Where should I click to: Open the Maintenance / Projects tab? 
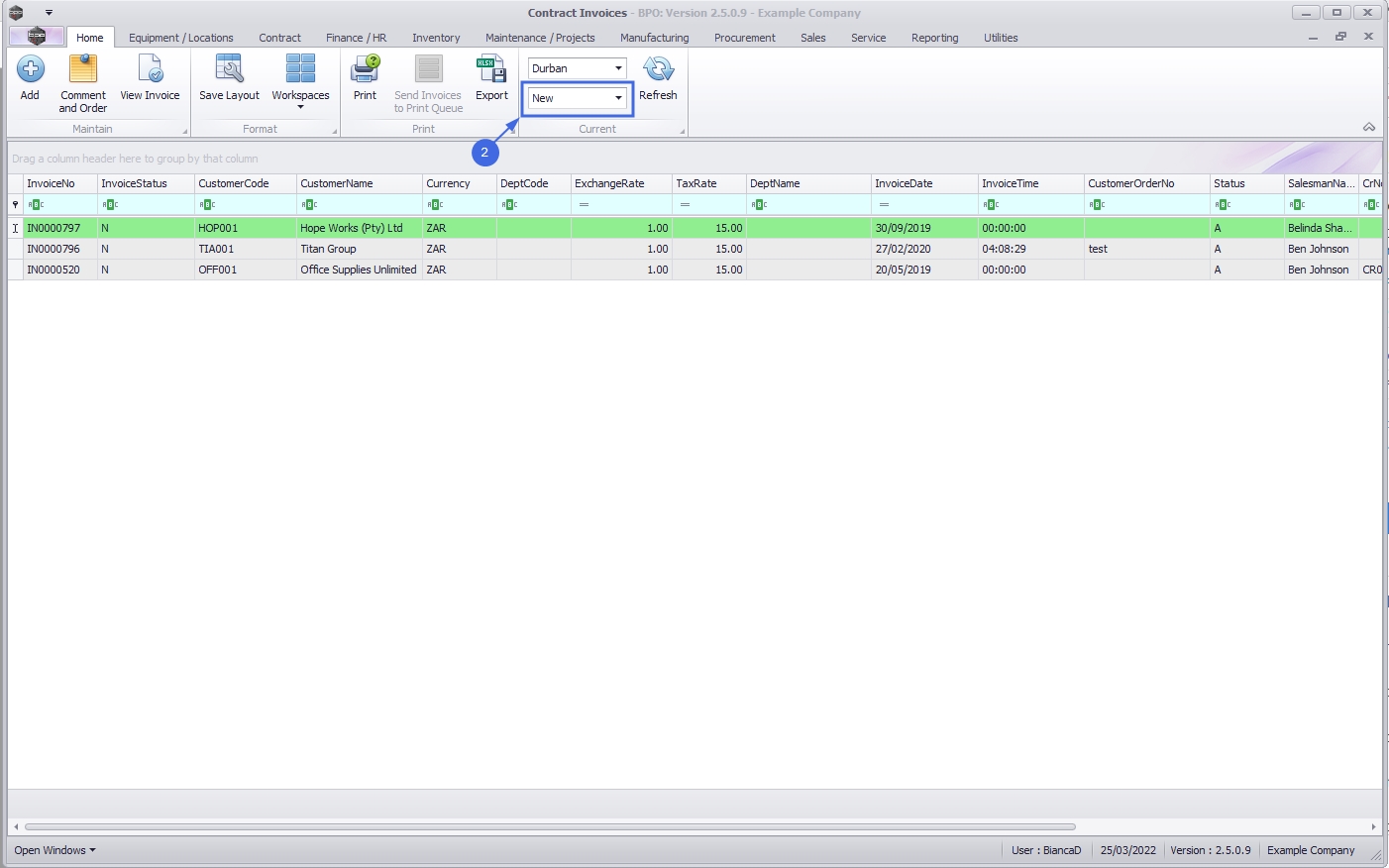click(540, 38)
